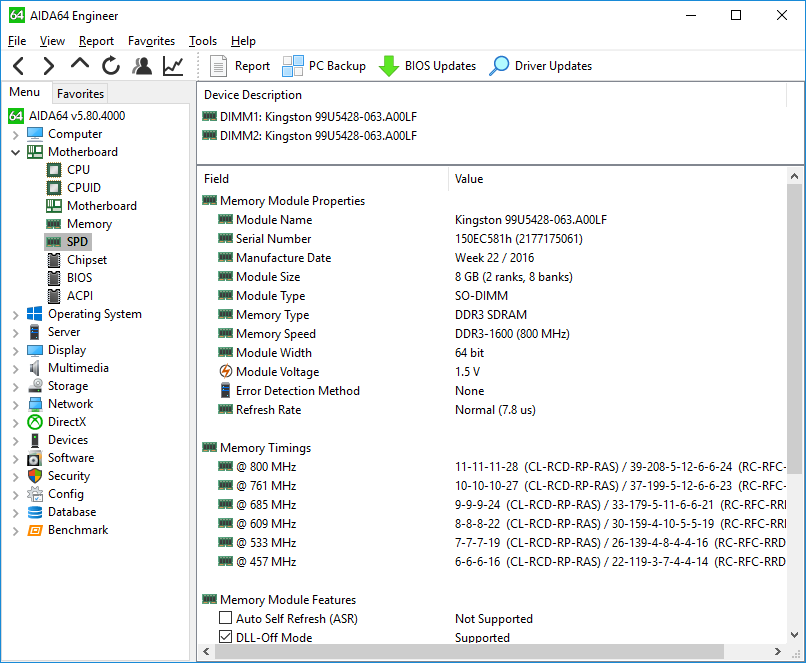Select DIMM1 Kingston device entry

tap(310, 117)
